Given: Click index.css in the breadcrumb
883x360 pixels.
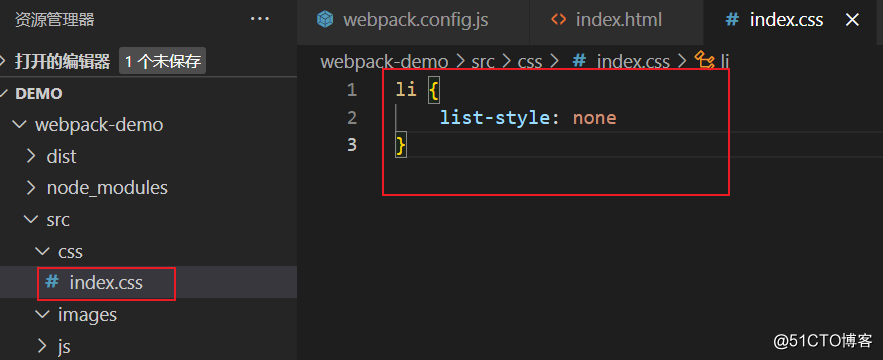Looking at the screenshot, I should pyautogui.click(x=633, y=61).
